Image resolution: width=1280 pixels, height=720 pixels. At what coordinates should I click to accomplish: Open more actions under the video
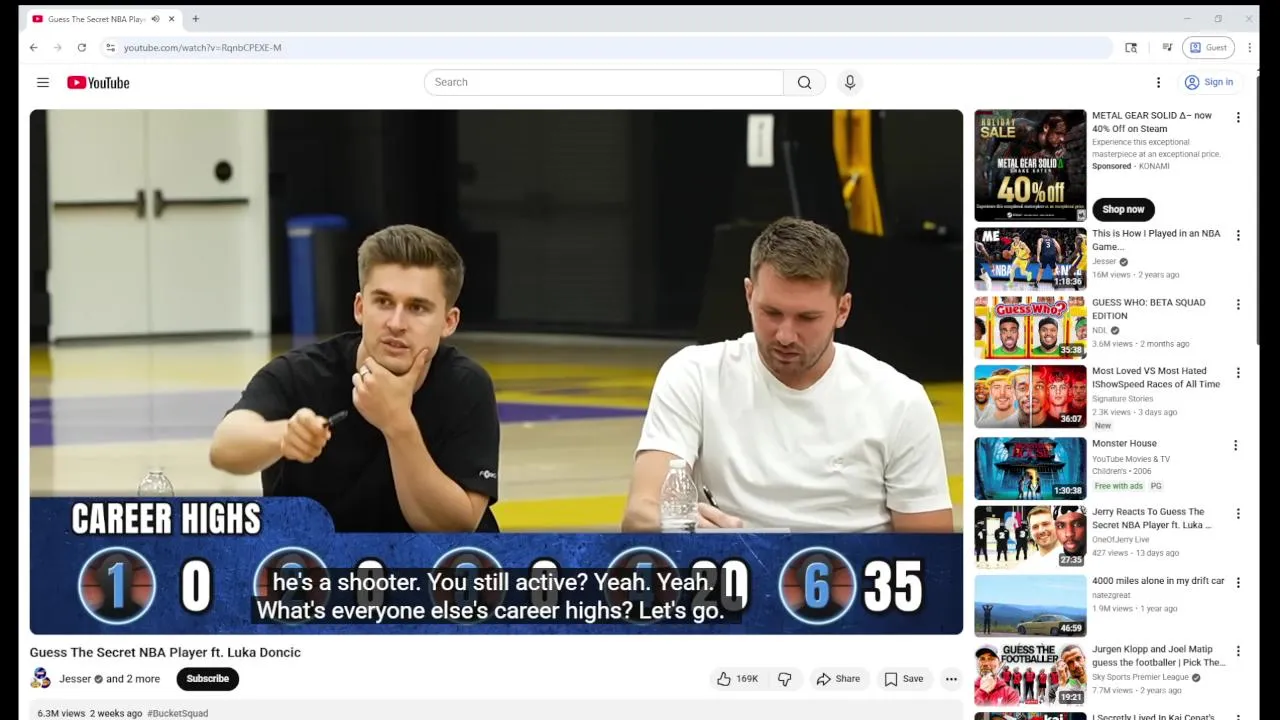tap(951, 679)
